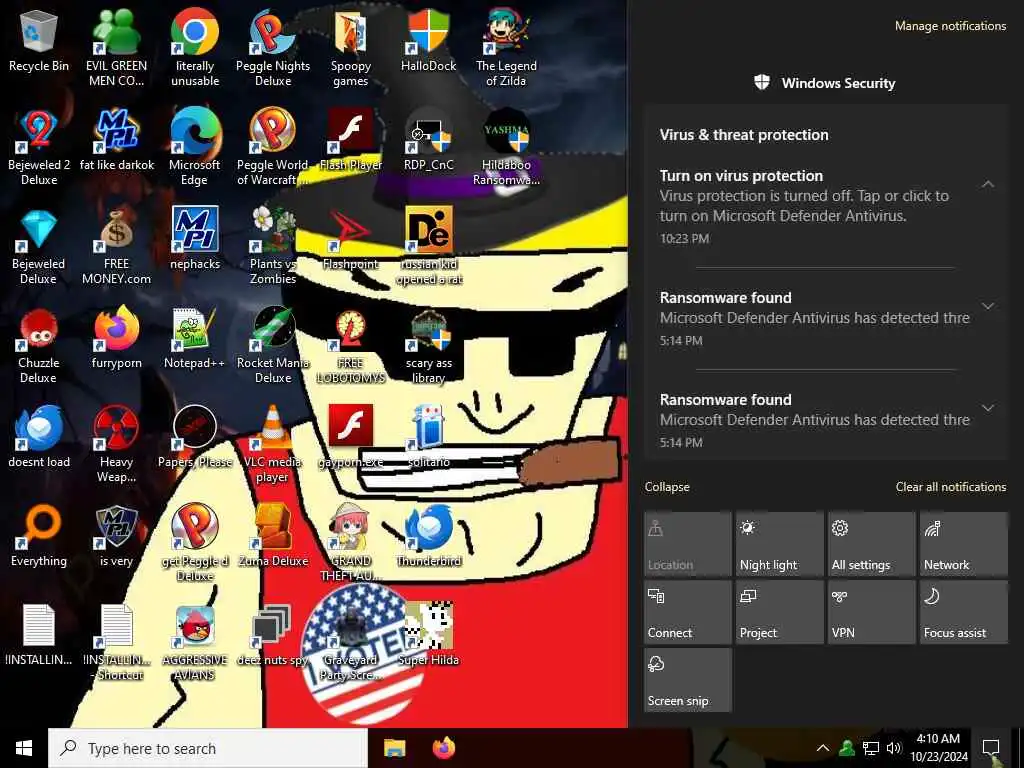Start a Screen snip
This screenshot has width=1024, height=768.
[x=688, y=680]
